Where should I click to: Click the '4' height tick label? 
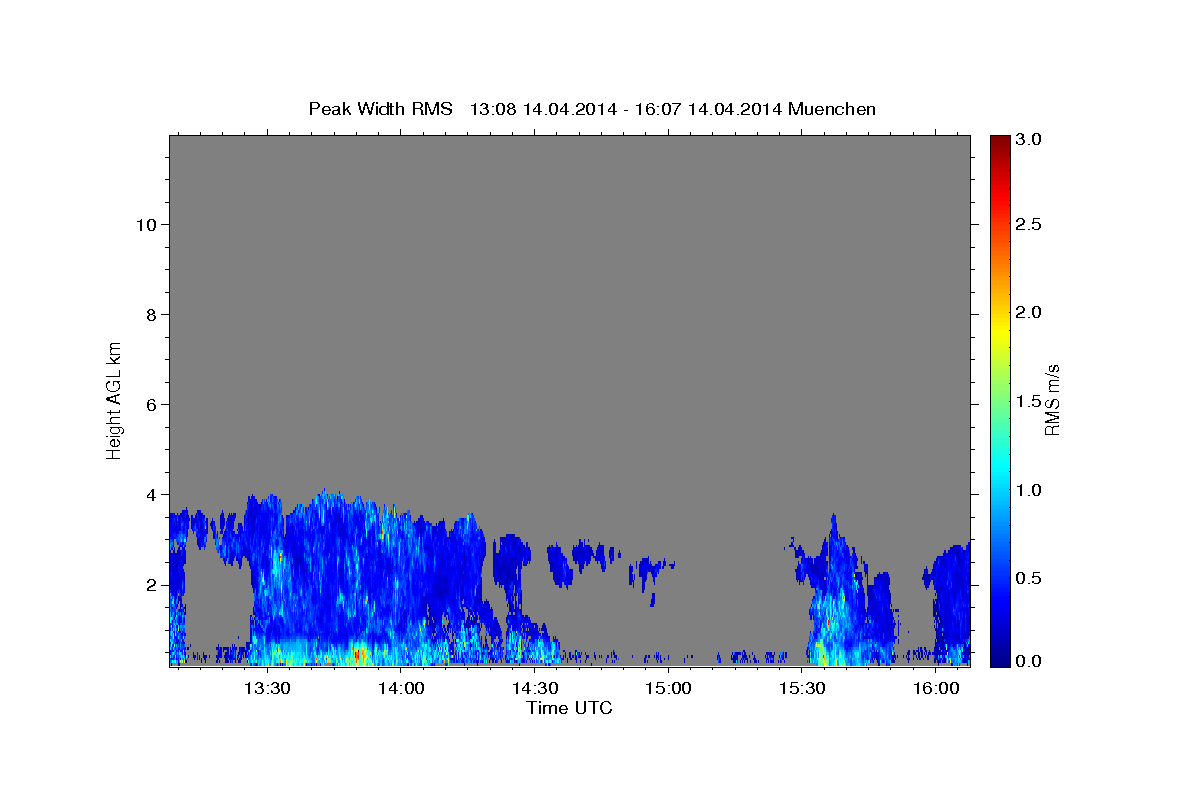[x=152, y=494]
